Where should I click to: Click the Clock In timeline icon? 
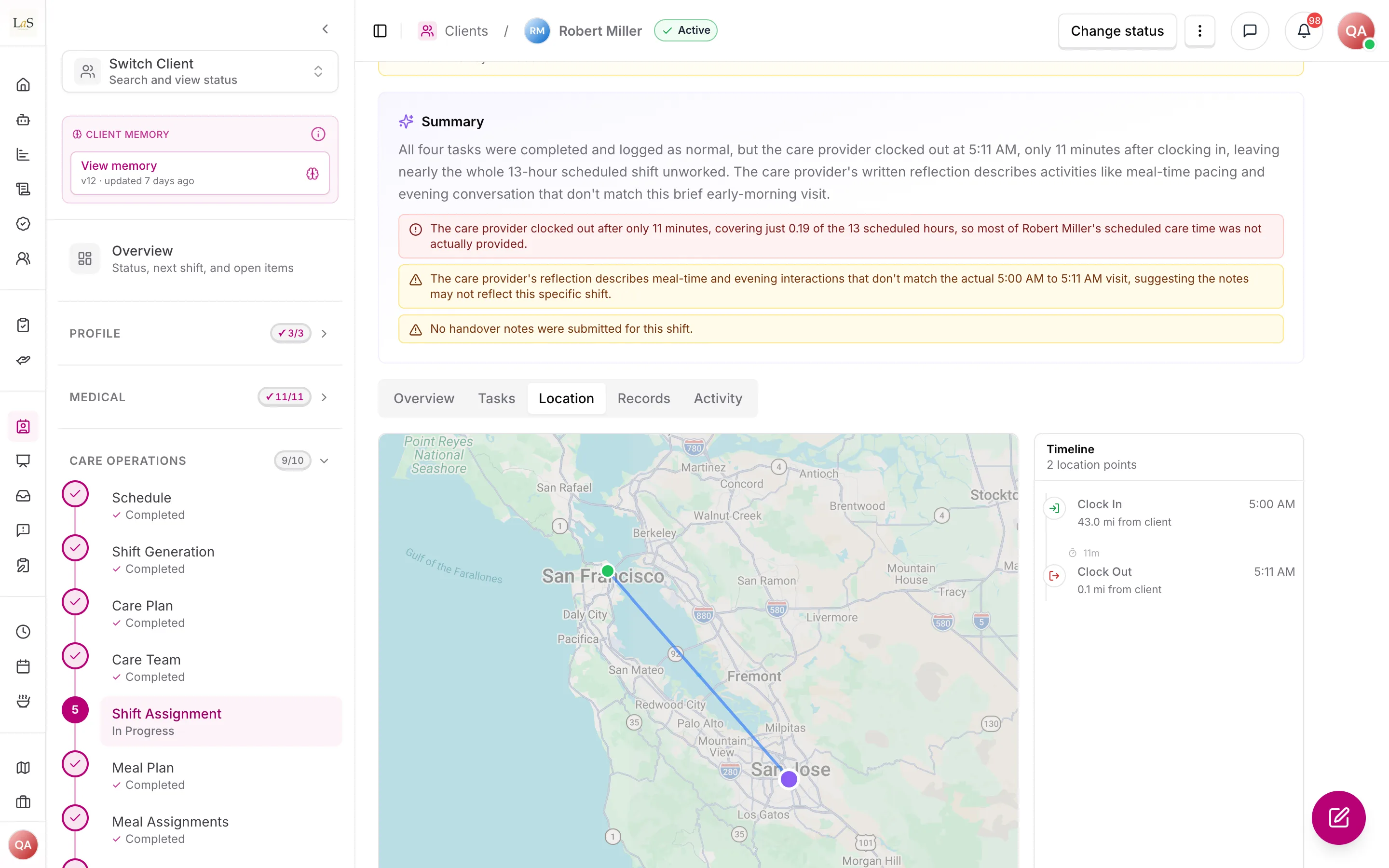[1054, 508]
